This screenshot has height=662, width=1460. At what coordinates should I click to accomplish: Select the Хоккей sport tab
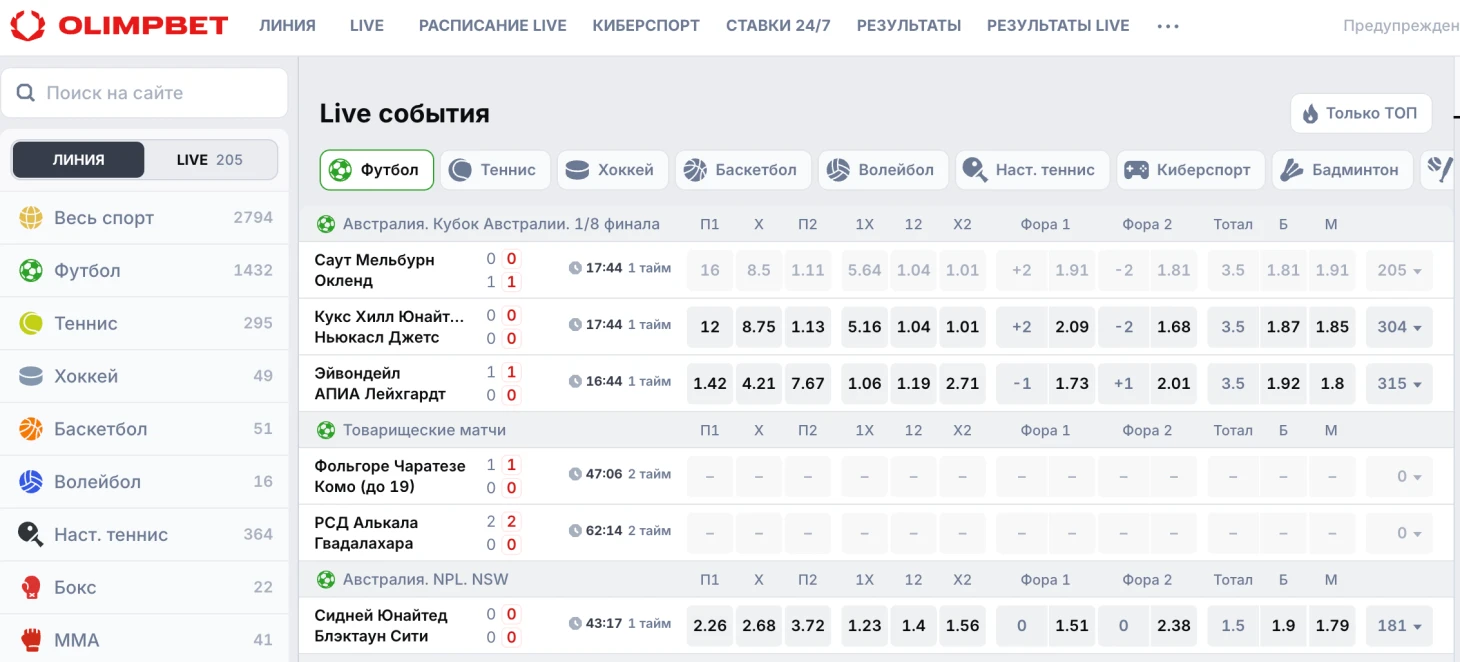tap(612, 170)
